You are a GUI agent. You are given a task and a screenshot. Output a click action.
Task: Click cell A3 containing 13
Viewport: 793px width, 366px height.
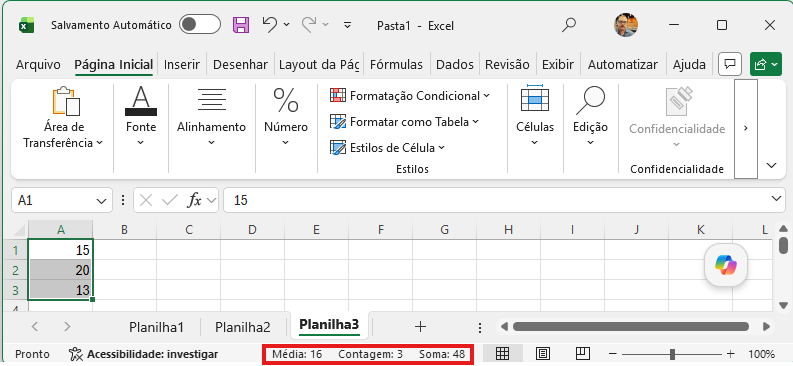pyautogui.click(x=61, y=290)
